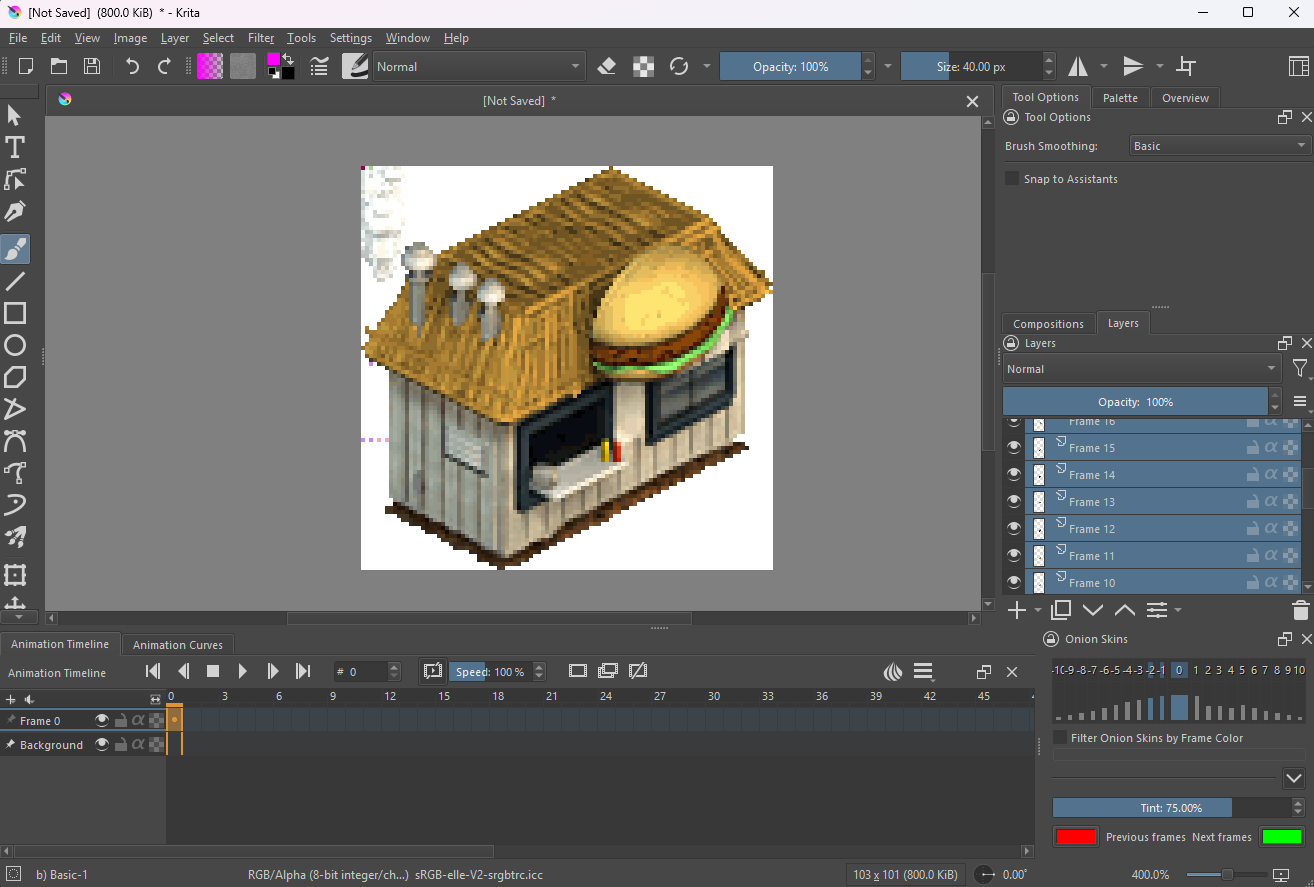Open the brush settings editor
The image size is (1314, 887).
(x=320, y=66)
